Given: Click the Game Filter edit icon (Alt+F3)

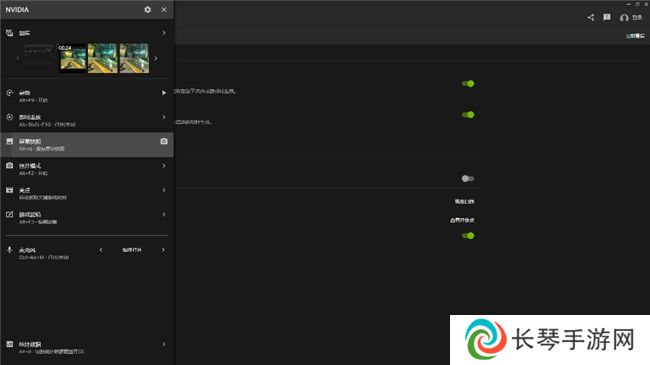Looking at the screenshot, I should pos(10,214).
